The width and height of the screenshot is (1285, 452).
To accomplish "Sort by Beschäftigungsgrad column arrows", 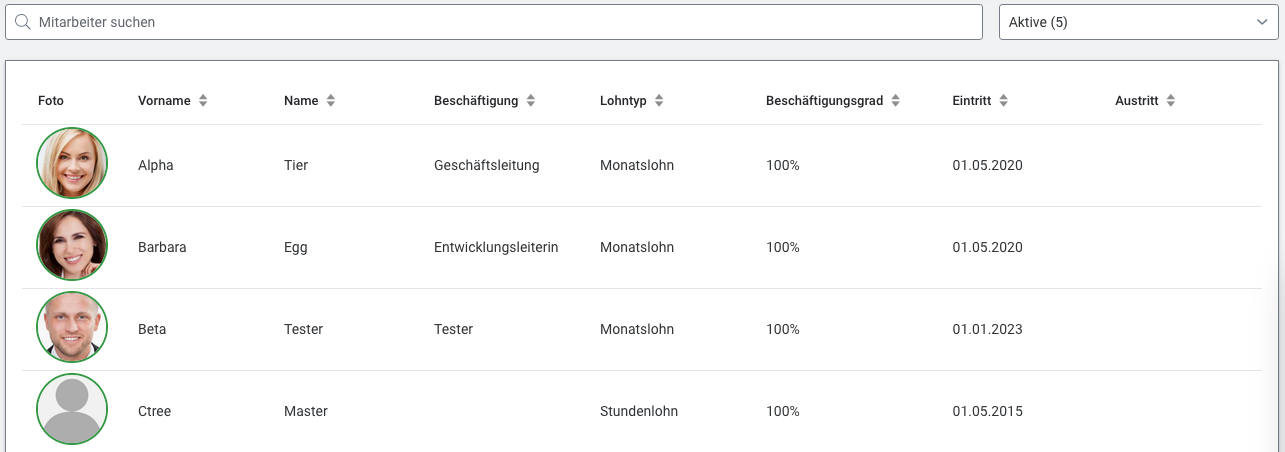I will click(896, 101).
